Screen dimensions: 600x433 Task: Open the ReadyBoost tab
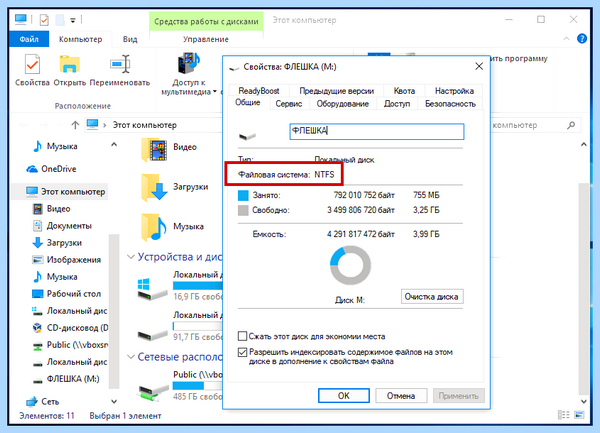point(259,91)
